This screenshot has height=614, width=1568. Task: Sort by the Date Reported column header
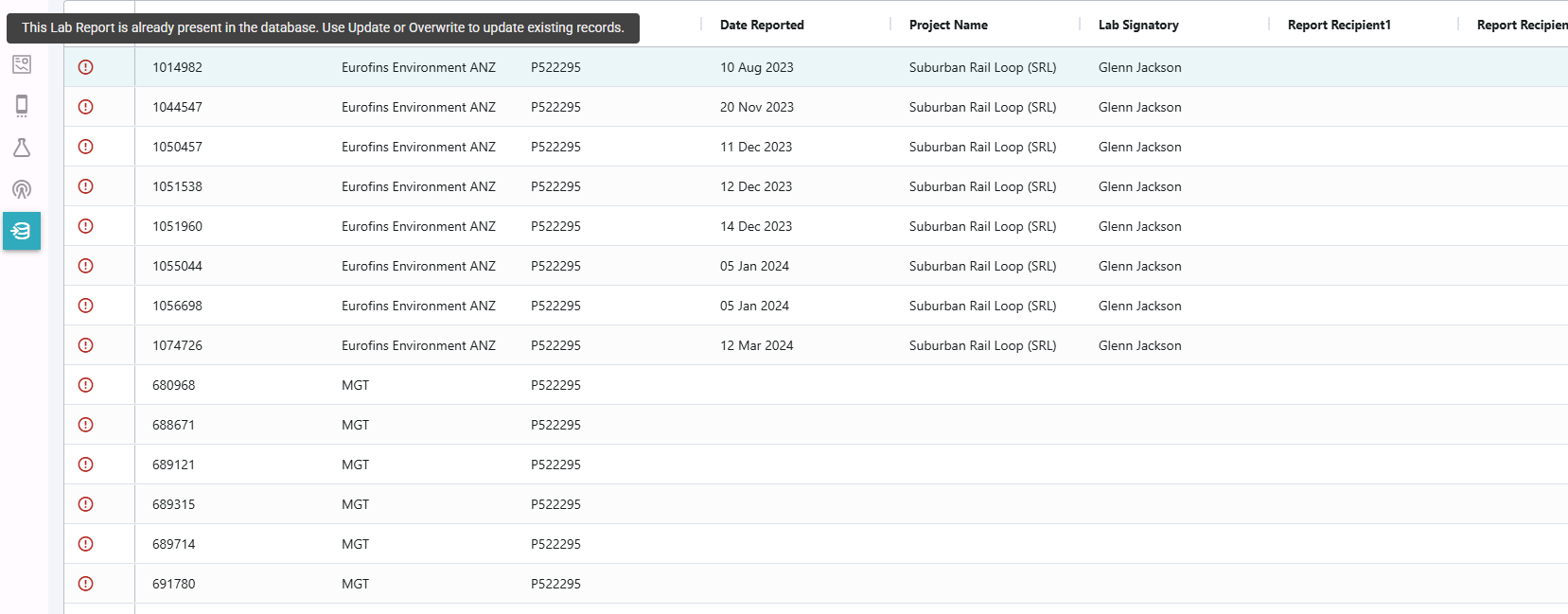[762, 26]
